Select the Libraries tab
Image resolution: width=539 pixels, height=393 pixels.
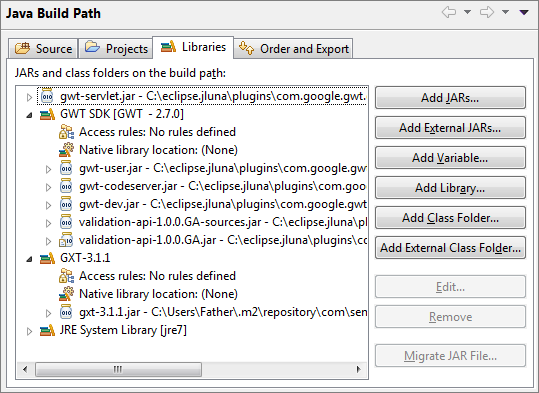point(193,47)
